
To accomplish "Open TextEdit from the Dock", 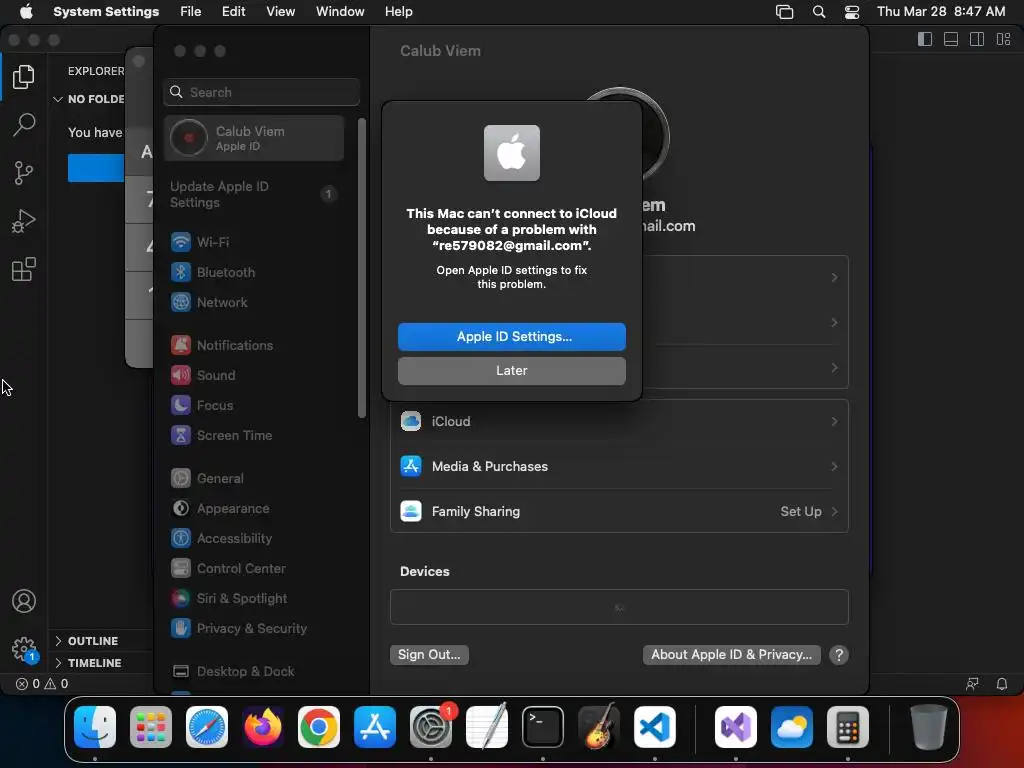I will [x=487, y=726].
